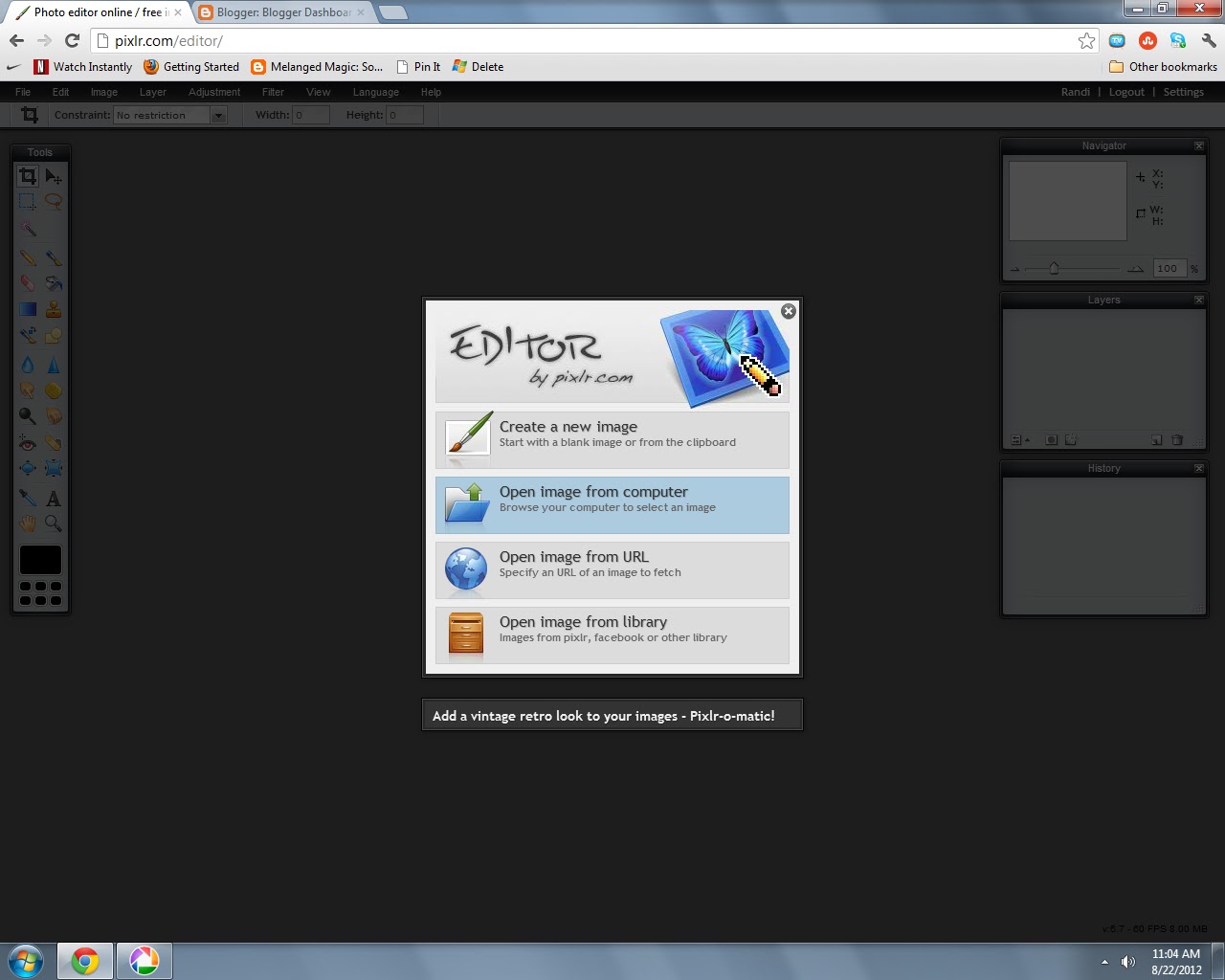The height and width of the screenshot is (980, 1225).
Task: Select the Clone Stamp tool
Action: [54, 309]
